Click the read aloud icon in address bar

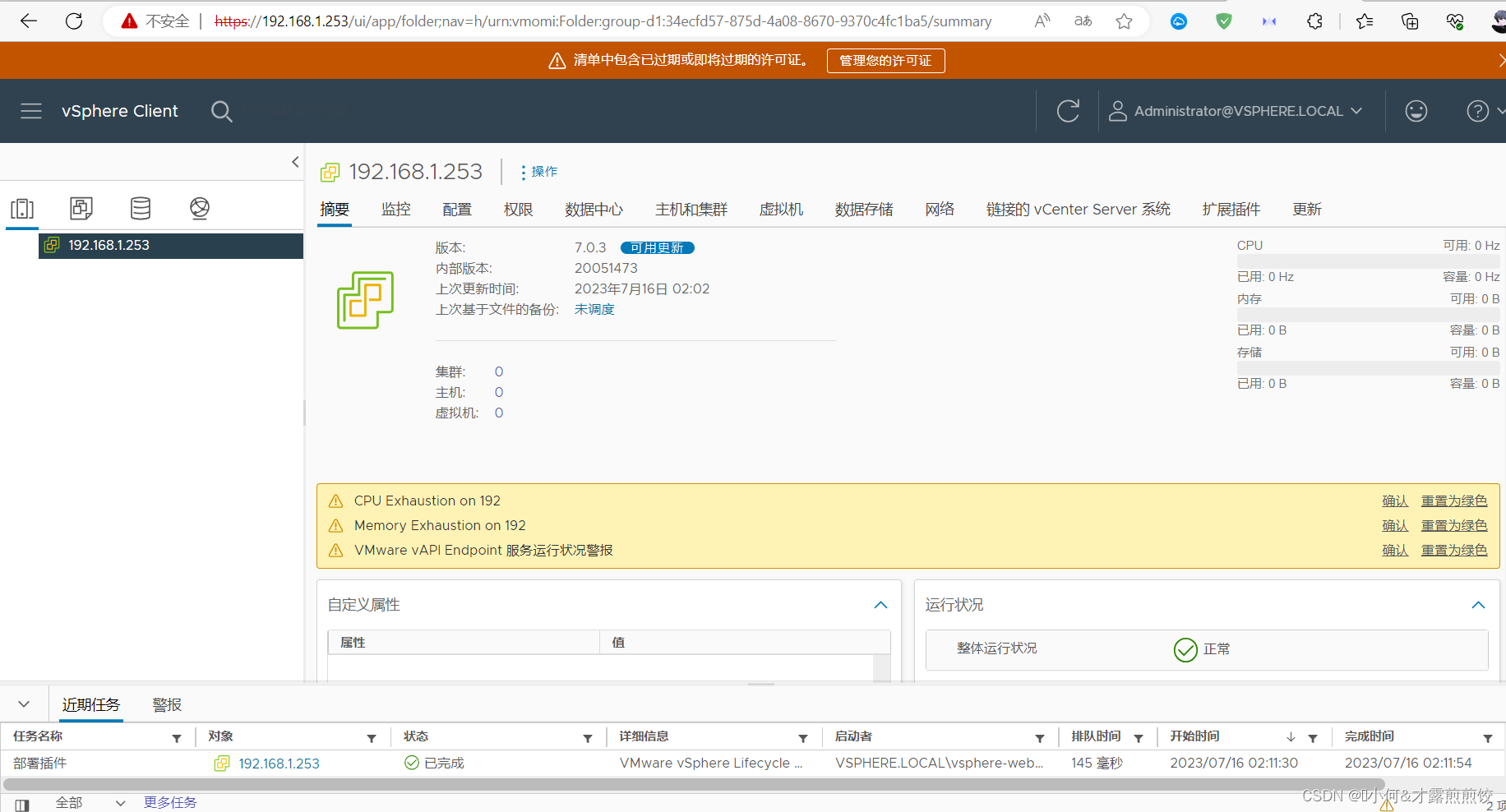click(1042, 21)
